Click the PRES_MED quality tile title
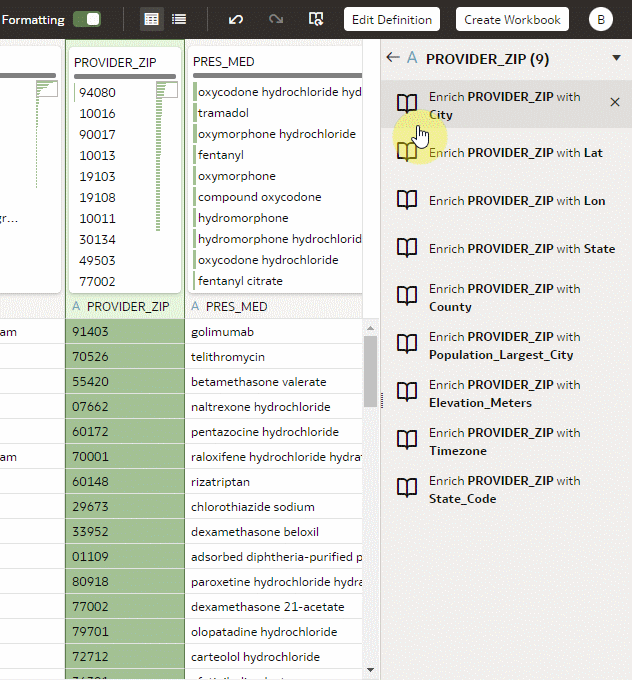Screen dimensions: 632x680 pos(223,62)
